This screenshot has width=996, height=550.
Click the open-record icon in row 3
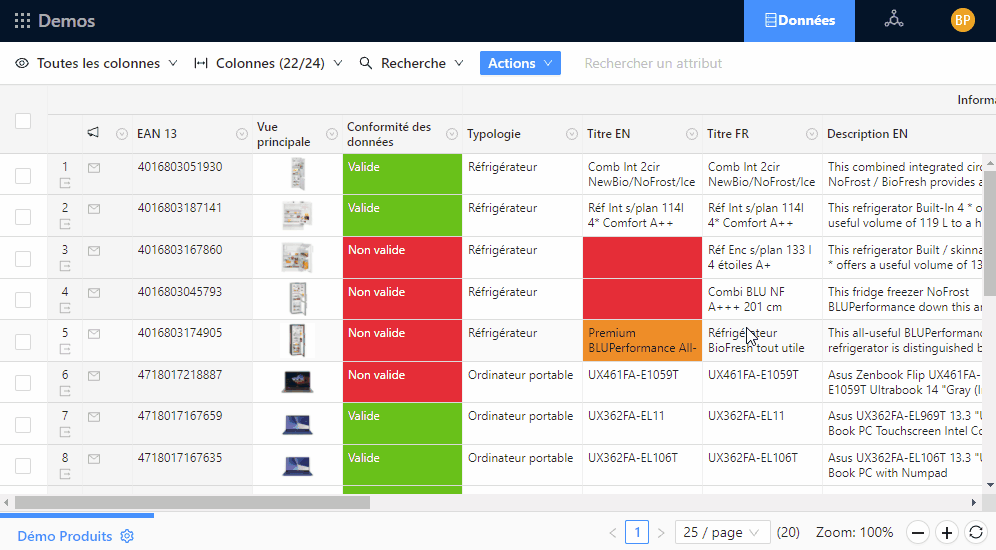pyautogui.click(x=66, y=266)
